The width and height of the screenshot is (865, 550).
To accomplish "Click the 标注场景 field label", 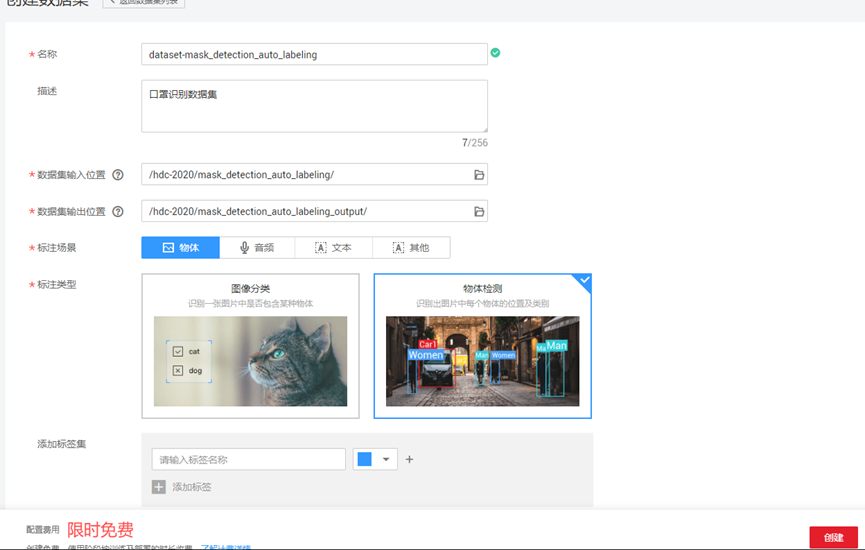I will (56, 248).
